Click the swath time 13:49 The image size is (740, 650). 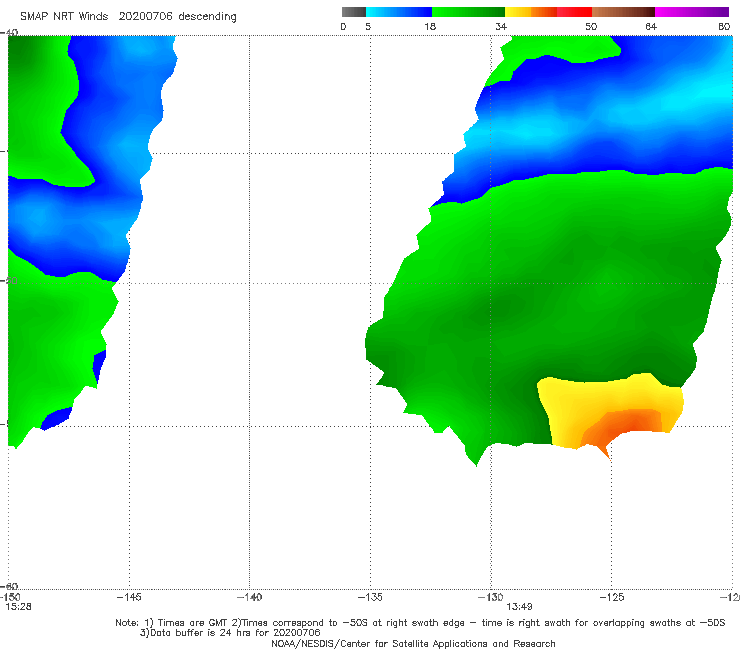(519, 607)
